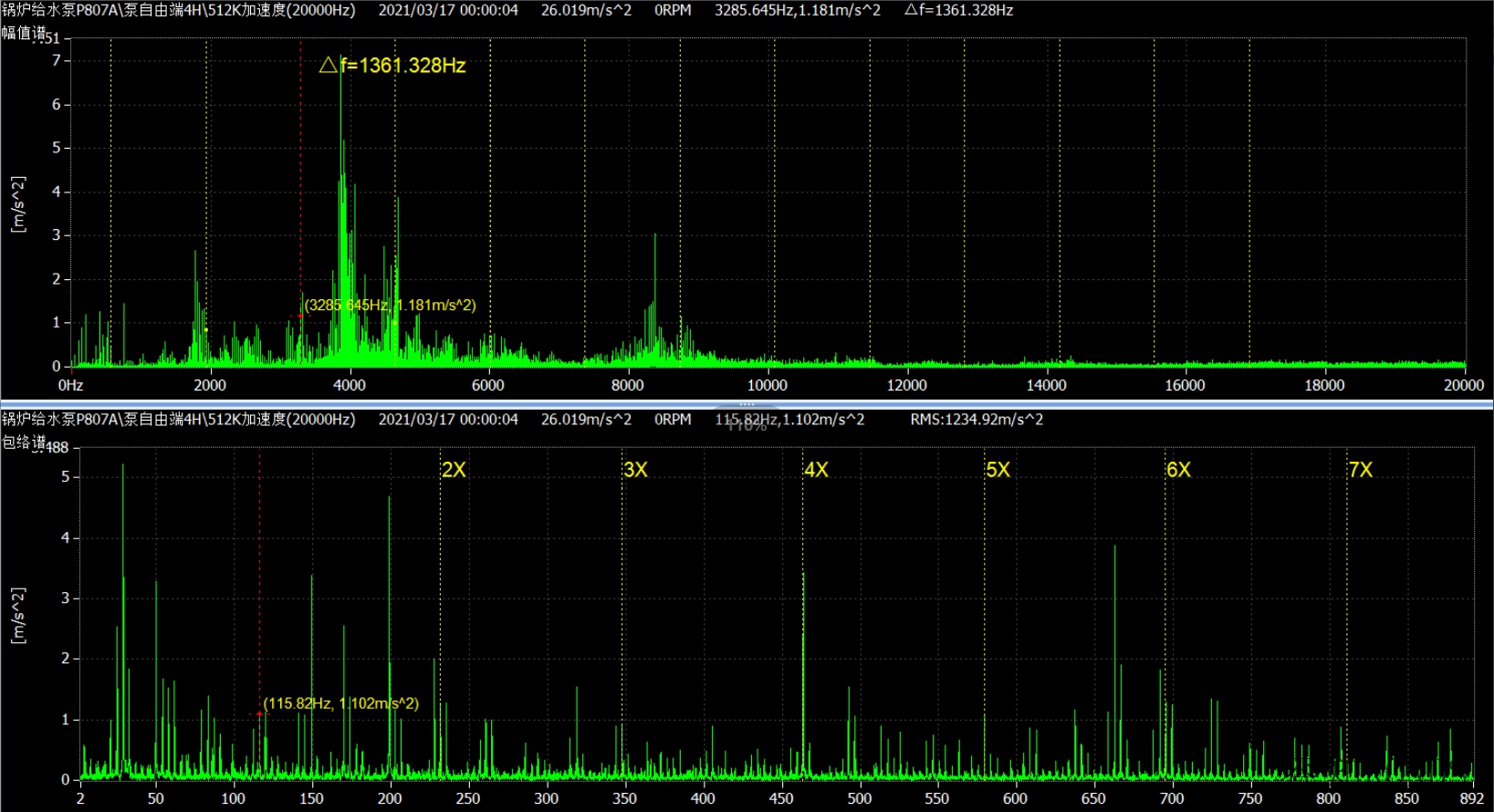
Task: Click the 幅值谱 chart title
Action: (x=23, y=33)
